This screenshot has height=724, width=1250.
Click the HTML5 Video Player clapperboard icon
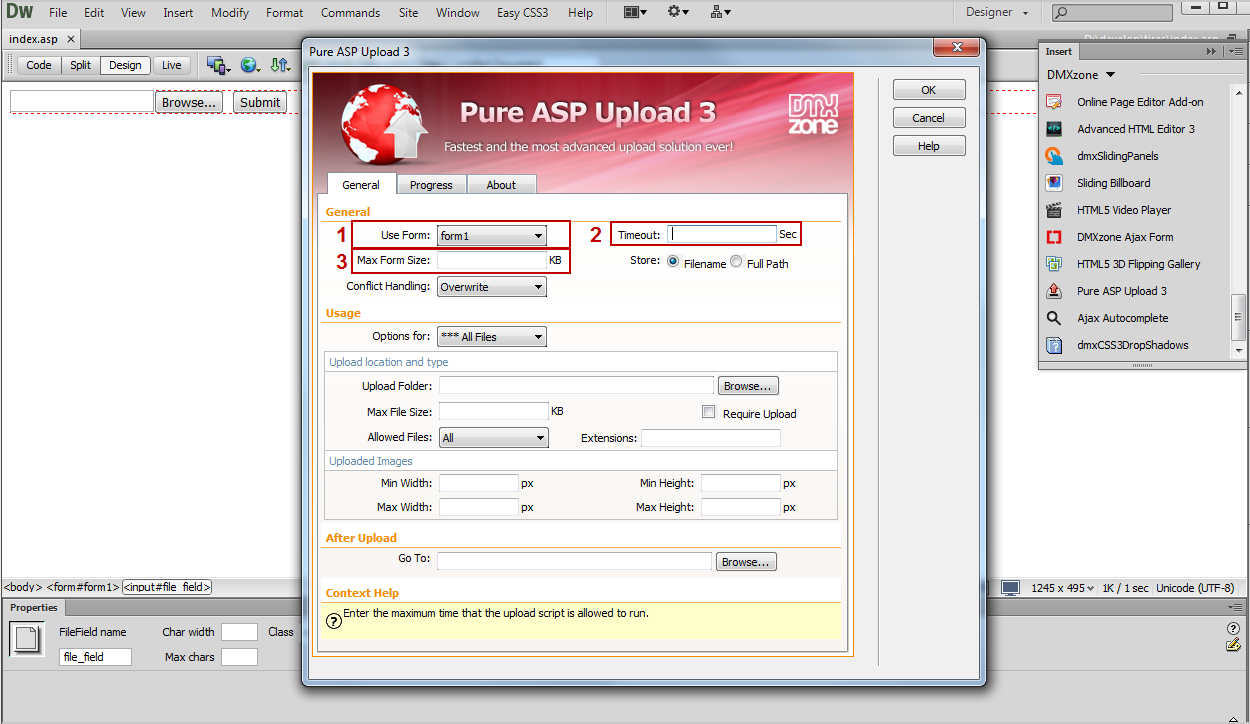(1054, 210)
